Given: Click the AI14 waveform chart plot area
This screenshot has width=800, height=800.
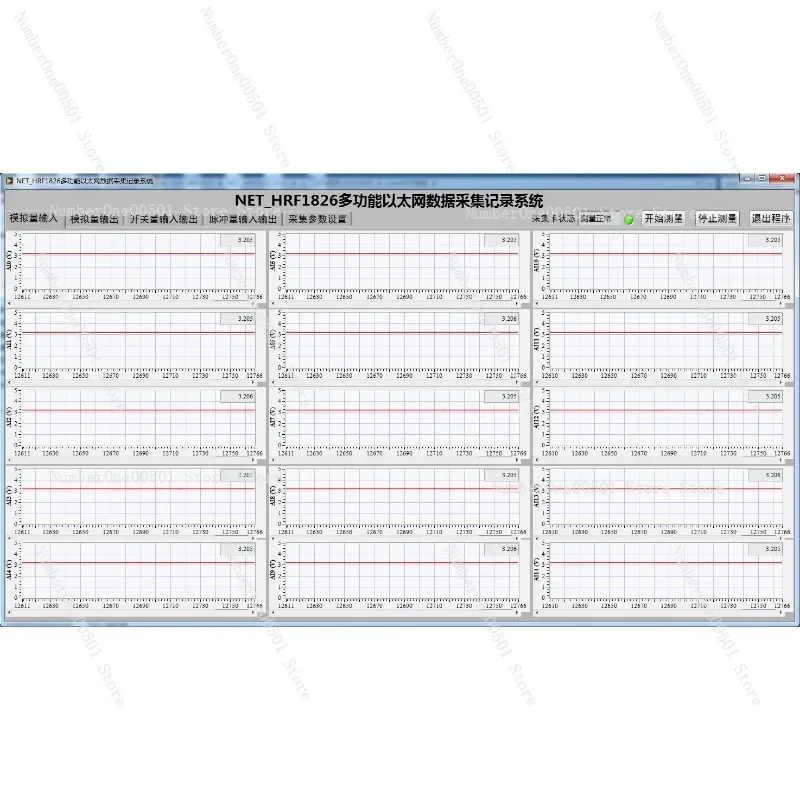Looking at the screenshot, I should point(665,570).
